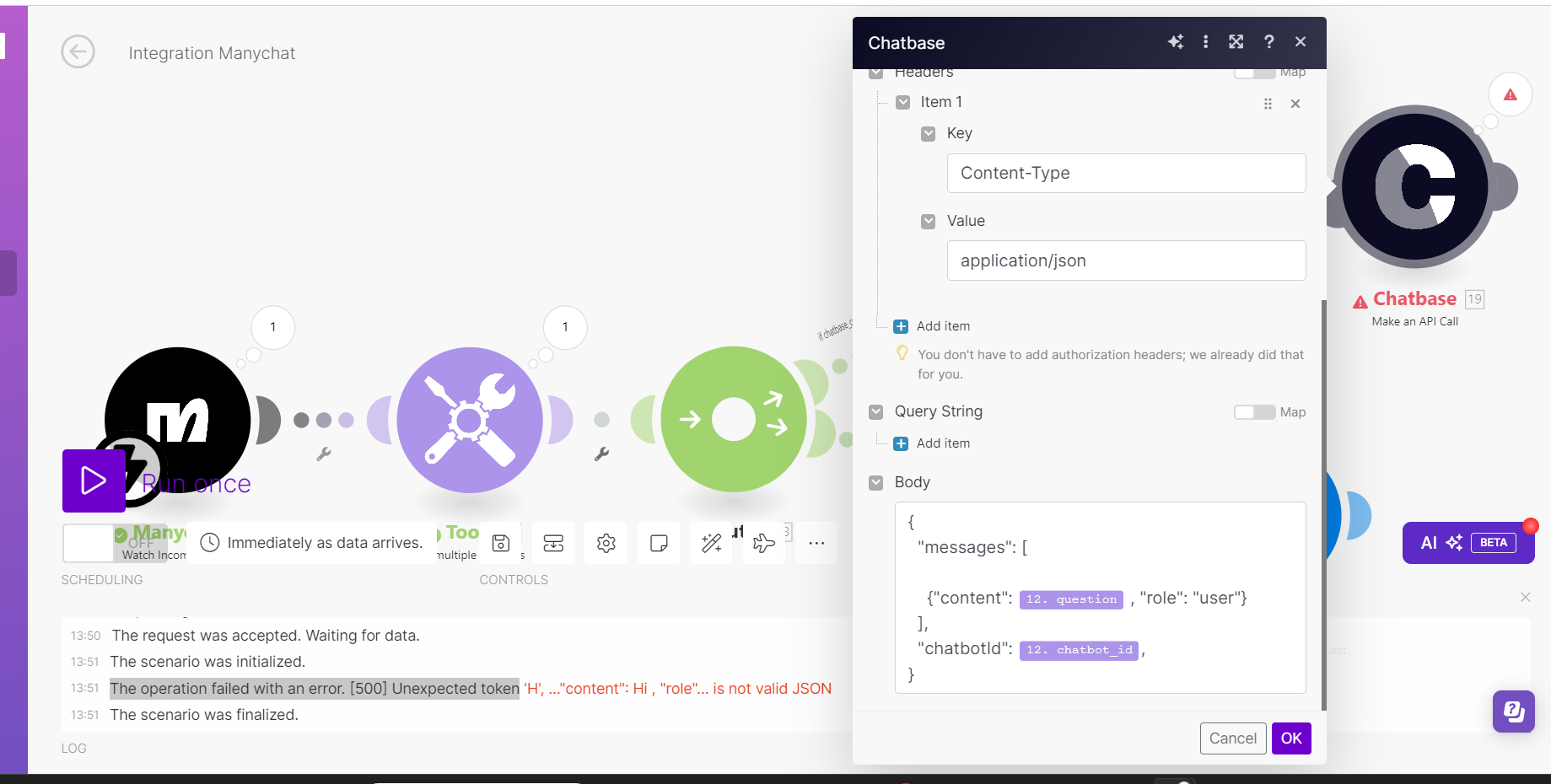Remove header Item 1
Image resolution: width=1551 pixels, height=784 pixels.
tap(1295, 104)
